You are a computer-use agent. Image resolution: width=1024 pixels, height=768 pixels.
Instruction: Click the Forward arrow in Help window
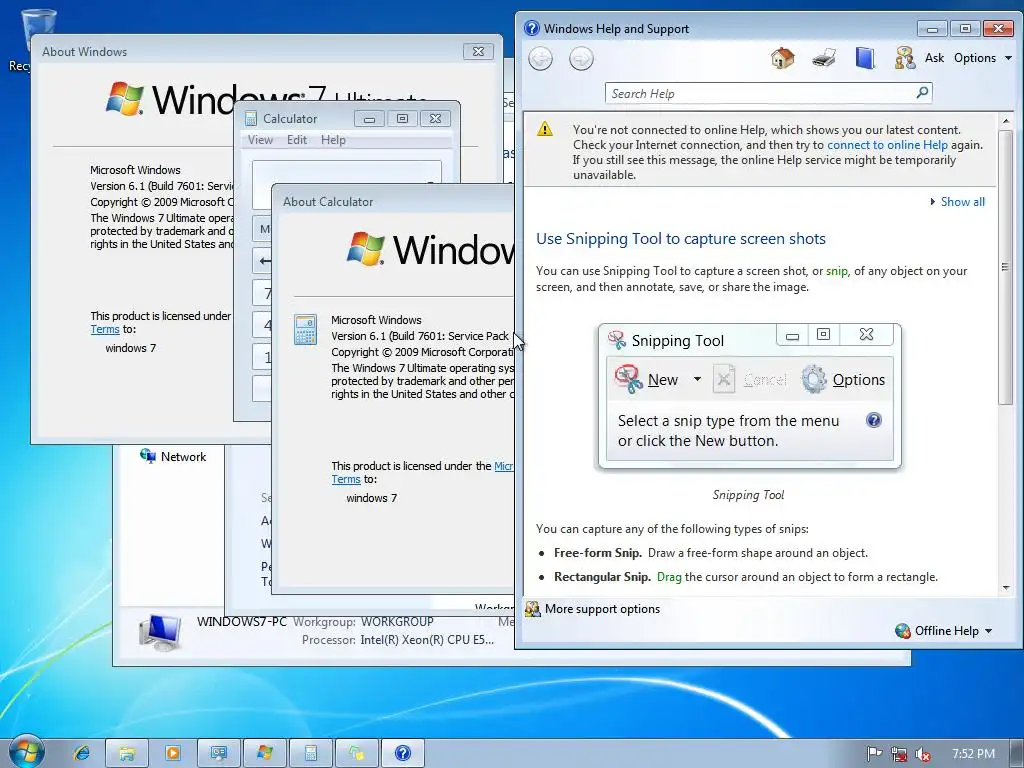click(581, 59)
